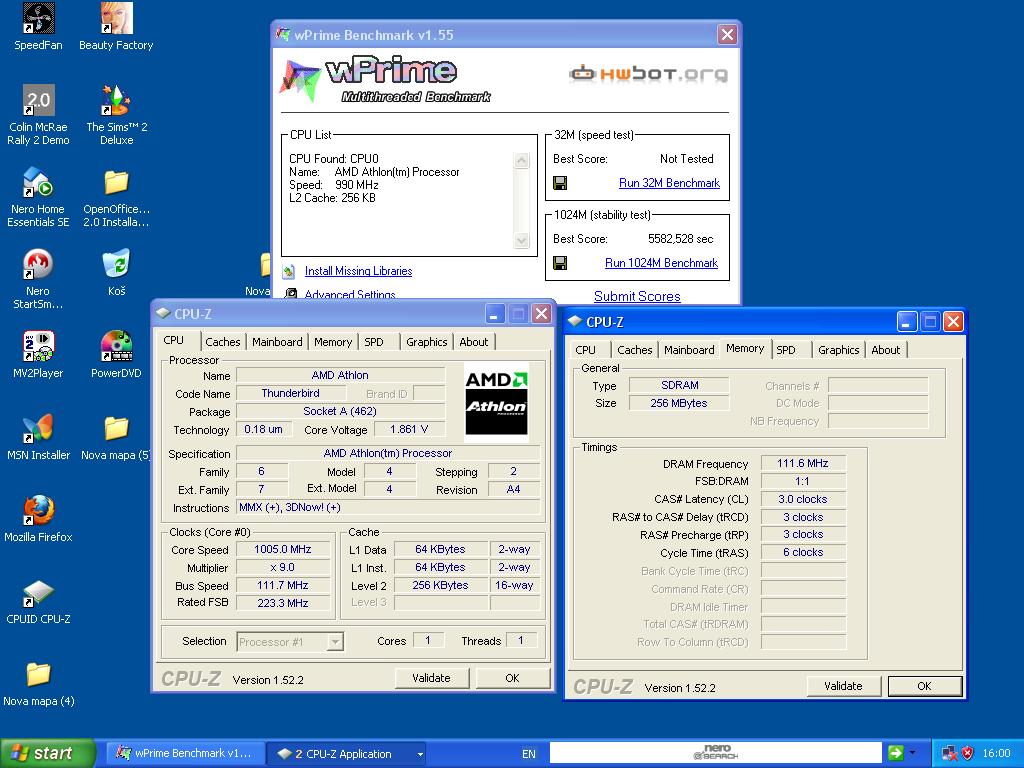Select Nova mapa (4) folder

click(38, 683)
